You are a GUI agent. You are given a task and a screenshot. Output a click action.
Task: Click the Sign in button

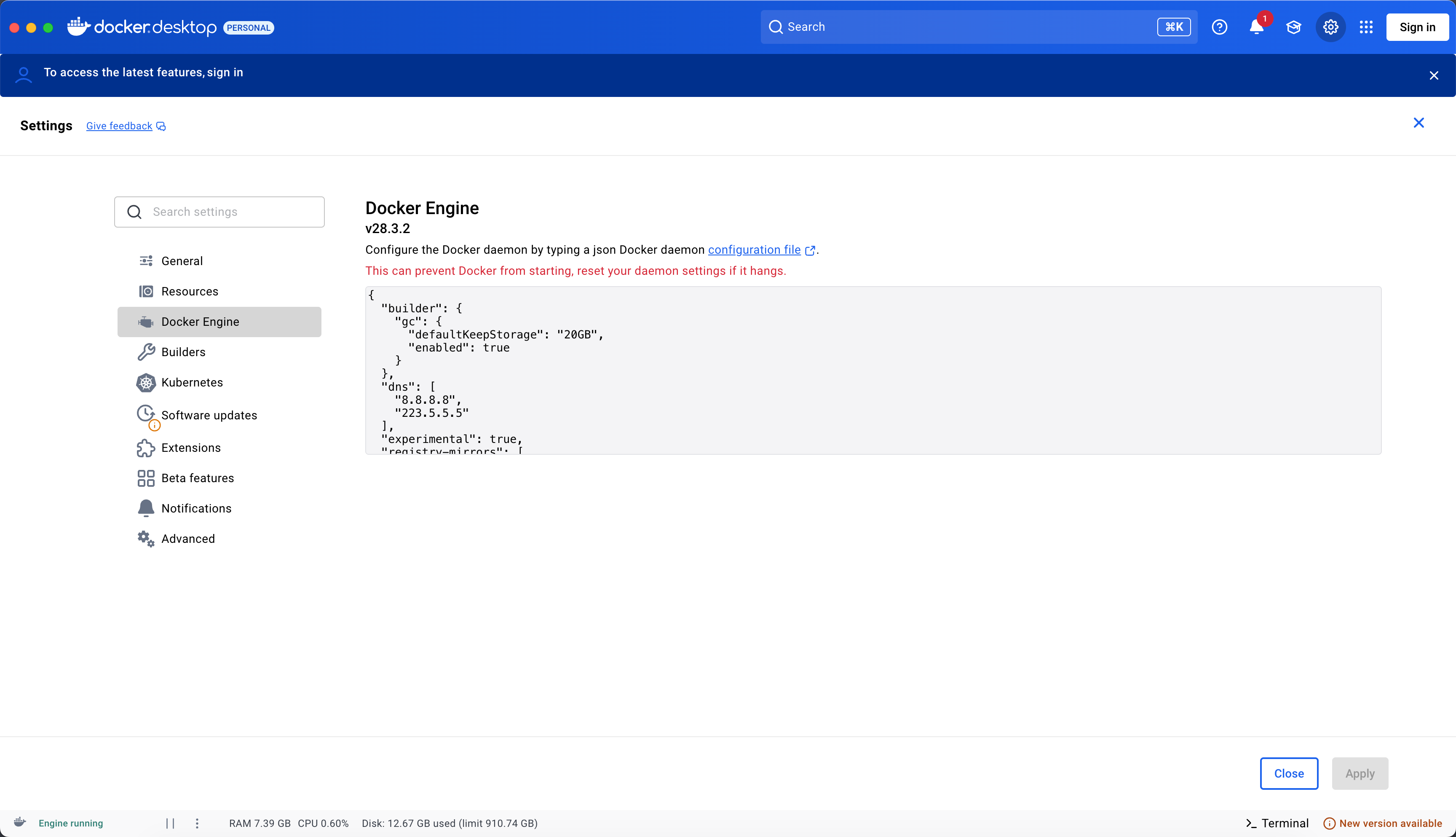tap(1416, 27)
